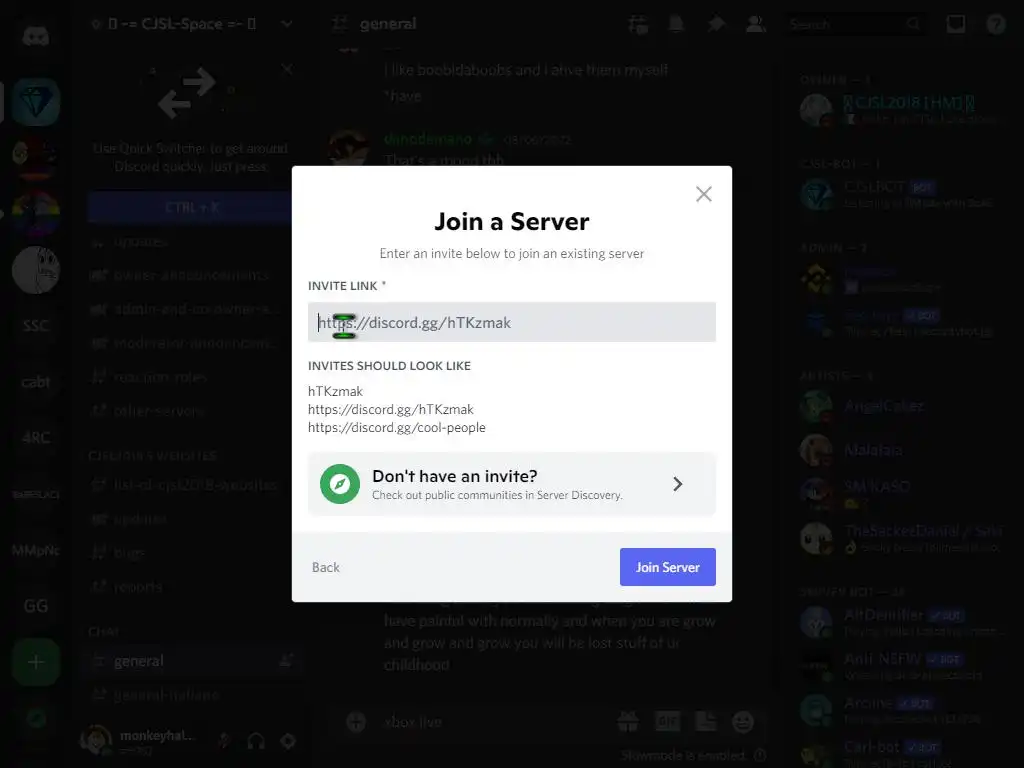The image size is (1024, 768).
Task: Click the Search box in the header
Action: tap(854, 24)
